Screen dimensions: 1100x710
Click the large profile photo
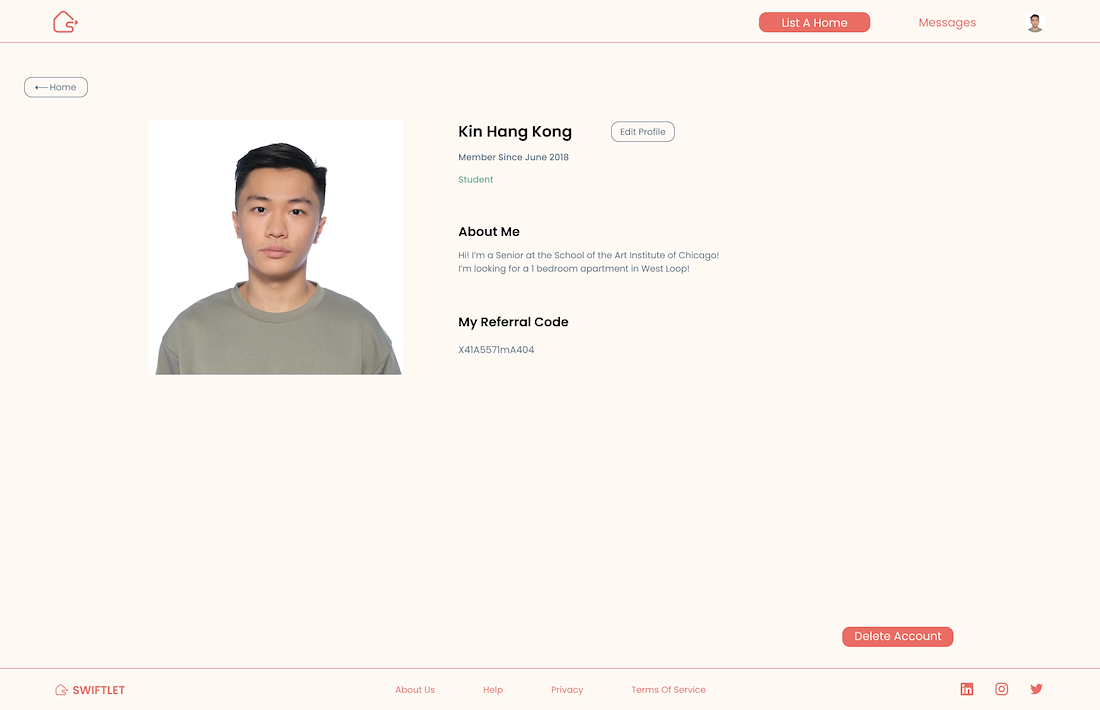tap(276, 247)
